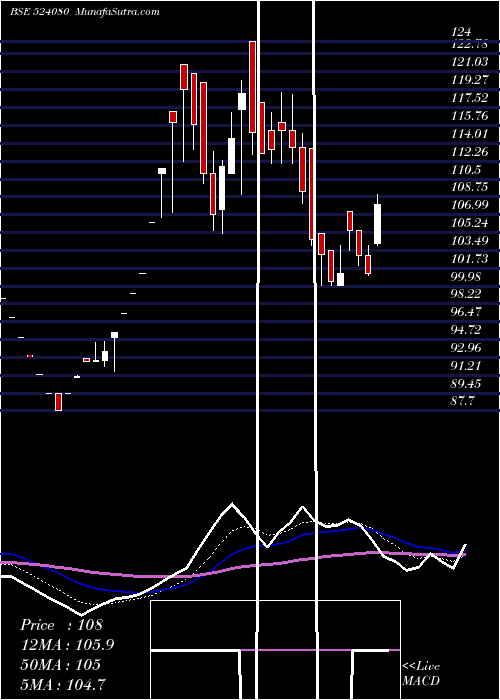This screenshot has width=500, height=700.
Task: Click the 103.49 price axis label
Action: click(470, 241)
